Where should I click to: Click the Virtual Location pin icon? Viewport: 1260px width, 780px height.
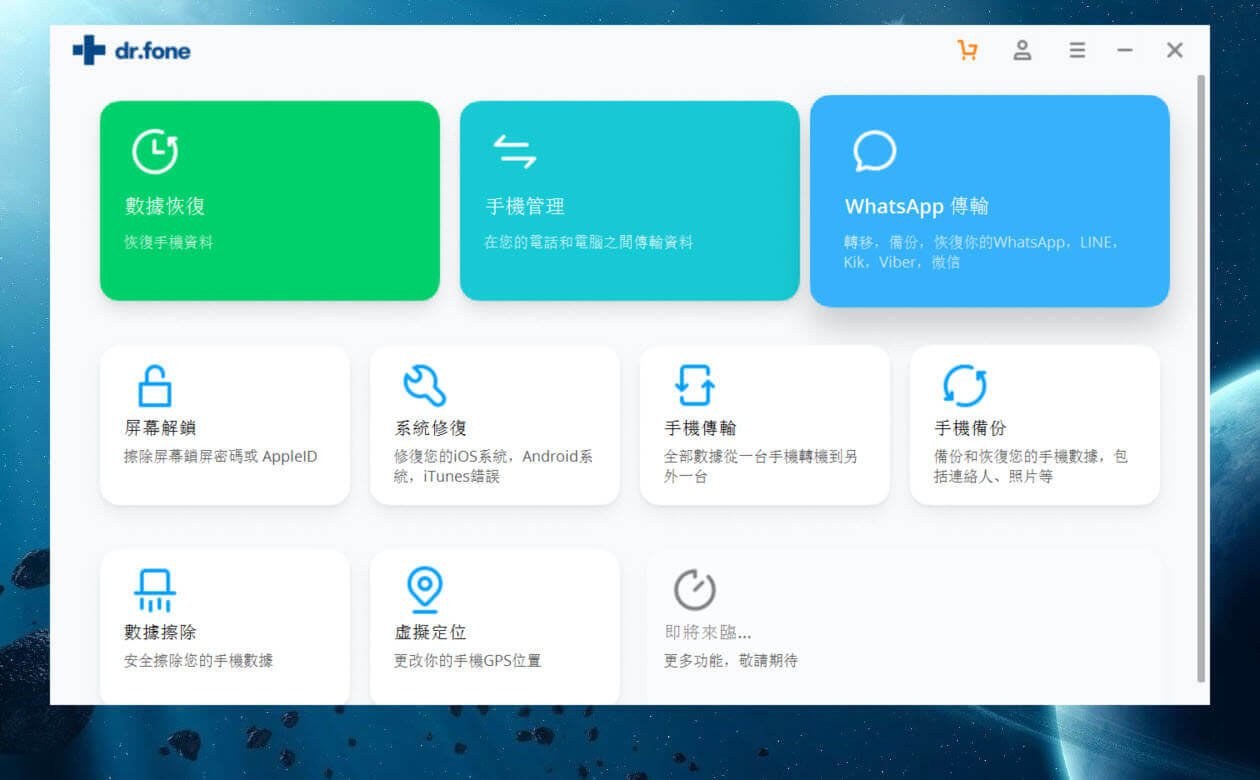(424, 590)
